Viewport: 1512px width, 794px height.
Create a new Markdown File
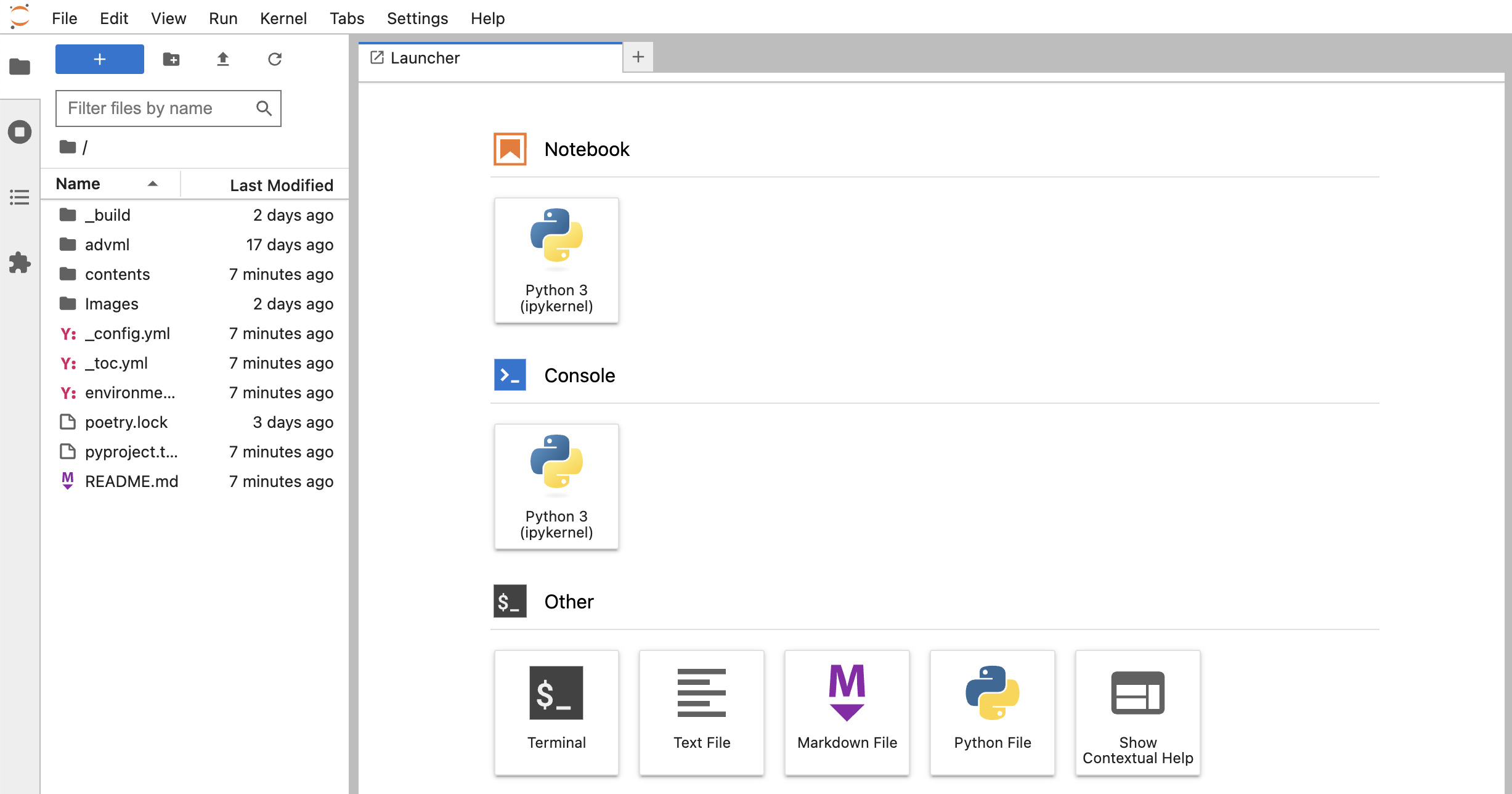[x=847, y=713]
